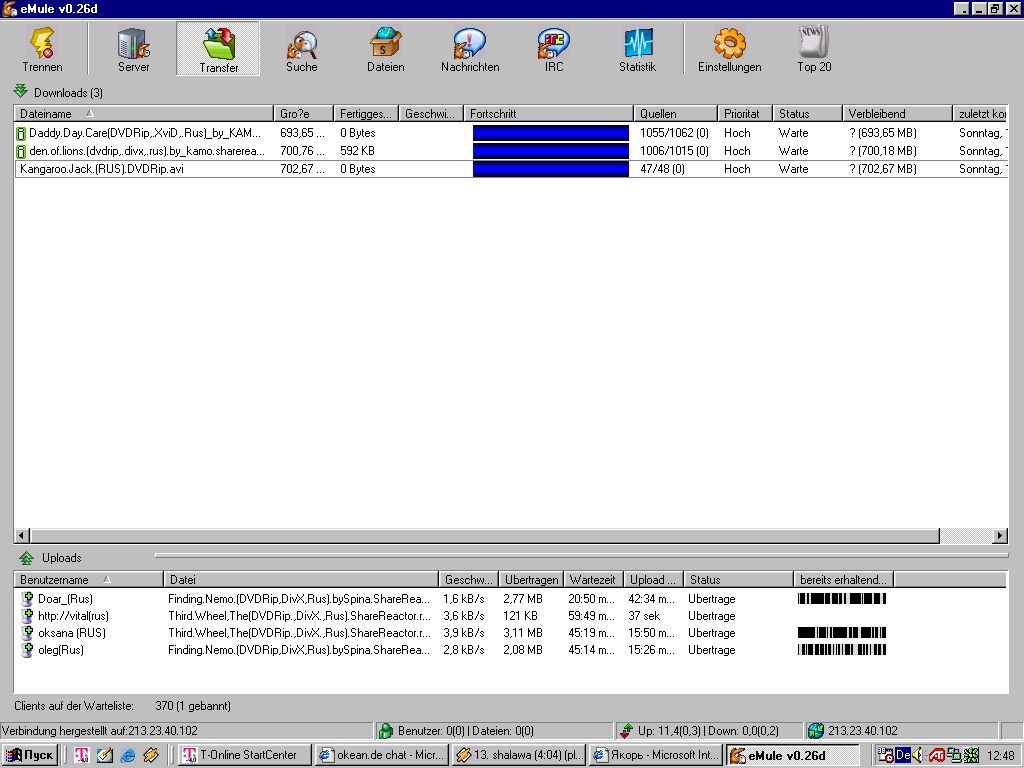Click Verbindung hergestellt auf status text

coord(99,731)
